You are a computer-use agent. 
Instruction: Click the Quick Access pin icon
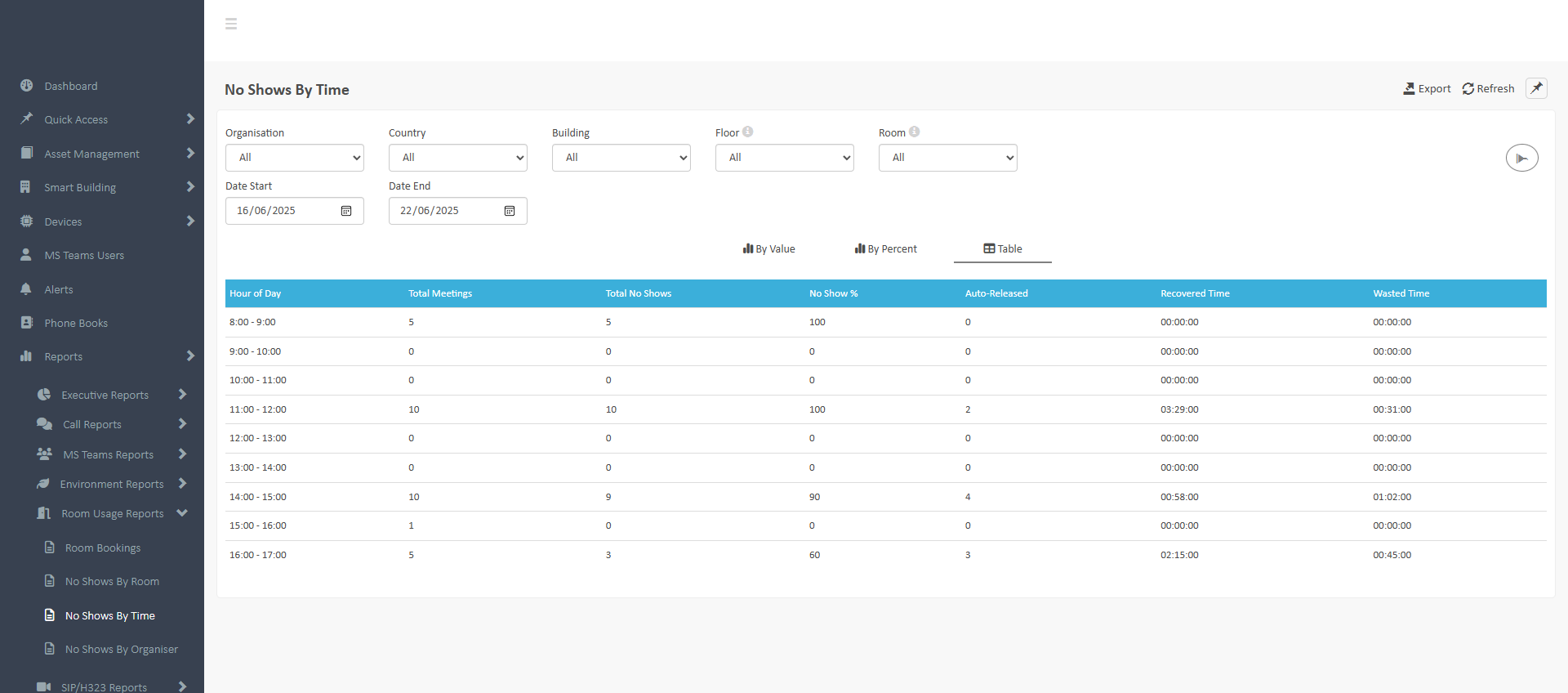27,118
